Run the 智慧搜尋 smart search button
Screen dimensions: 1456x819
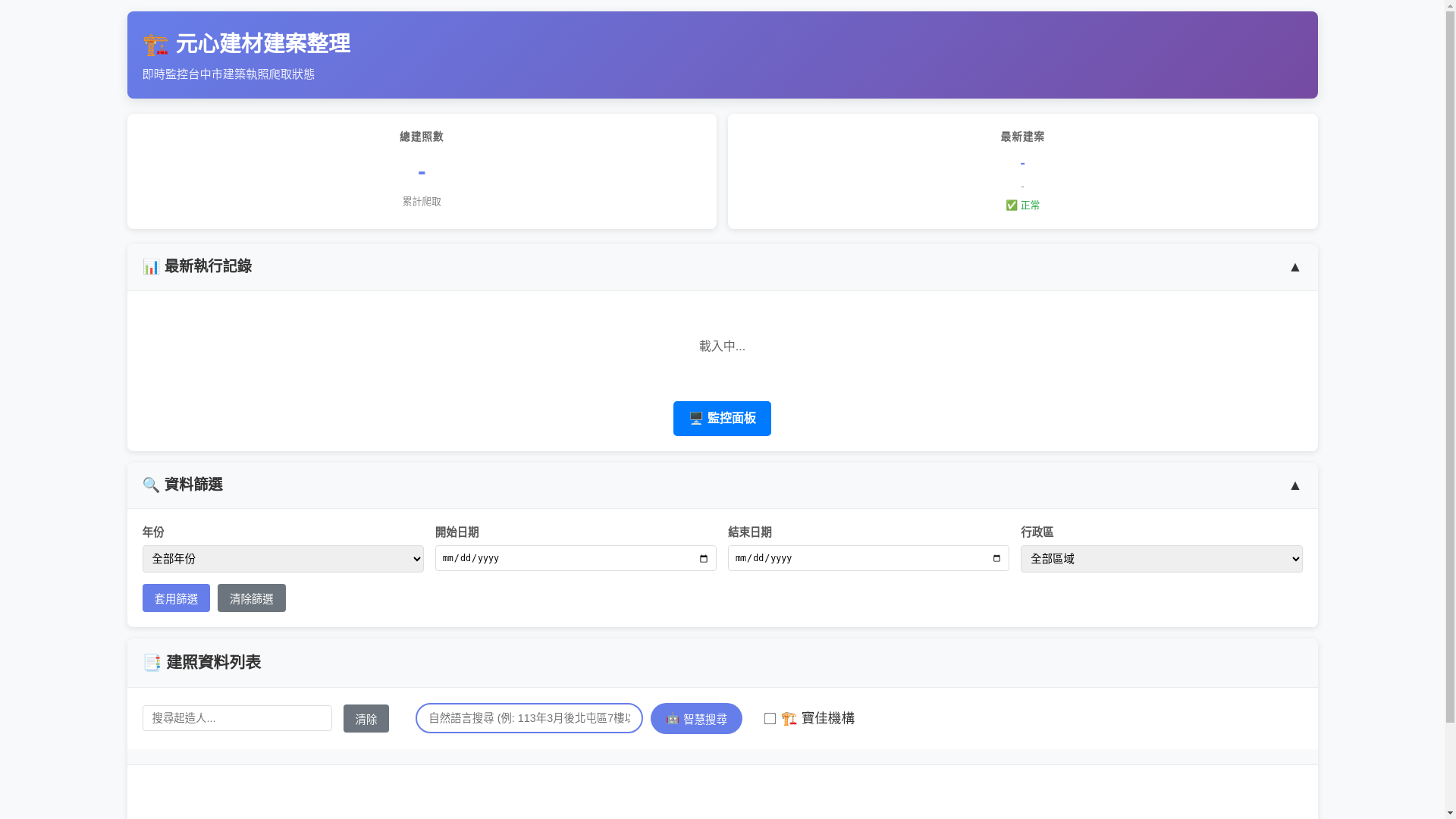click(696, 719)
